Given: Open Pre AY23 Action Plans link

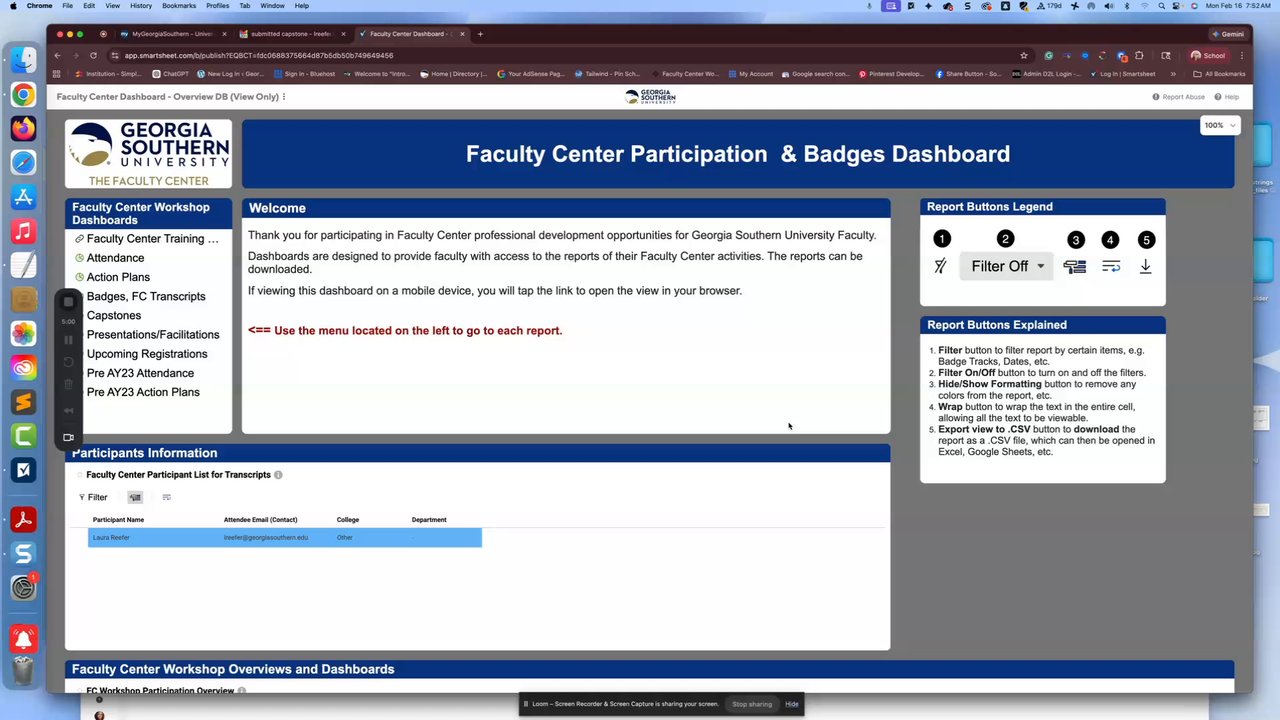Looking at the screenshot, I should (143, 392).
